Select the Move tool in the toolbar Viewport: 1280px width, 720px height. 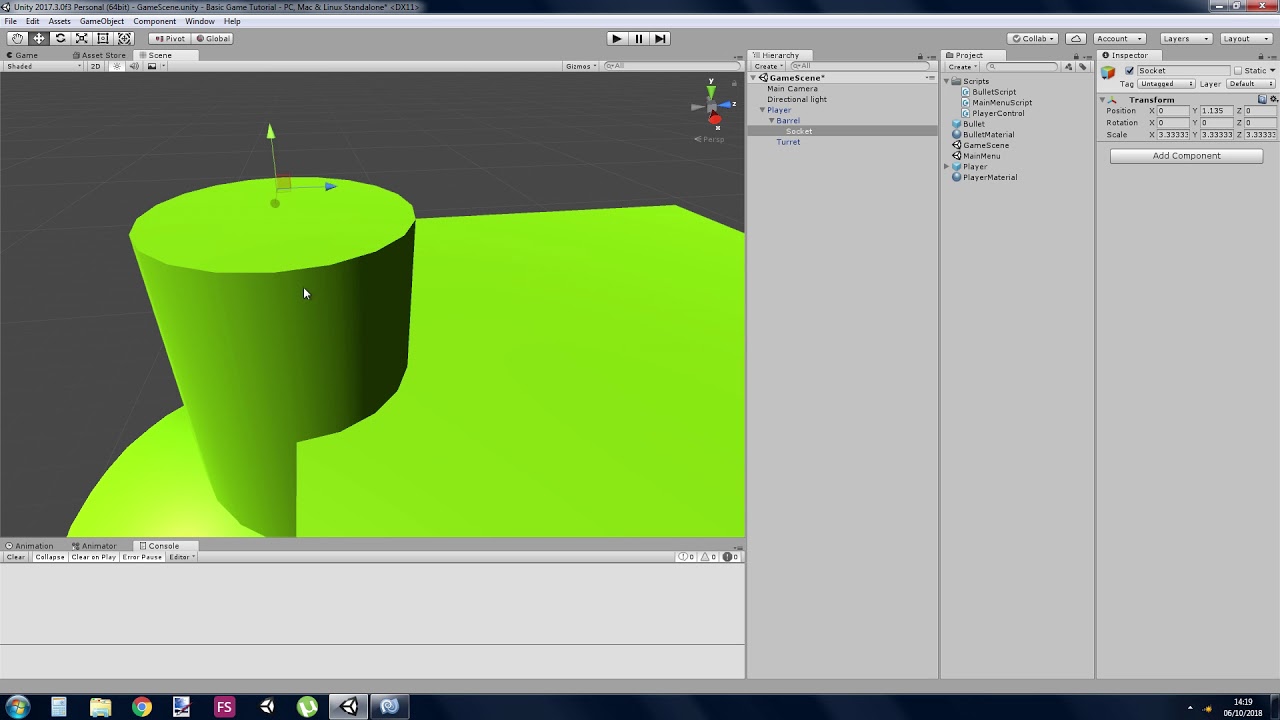[39, 38]
